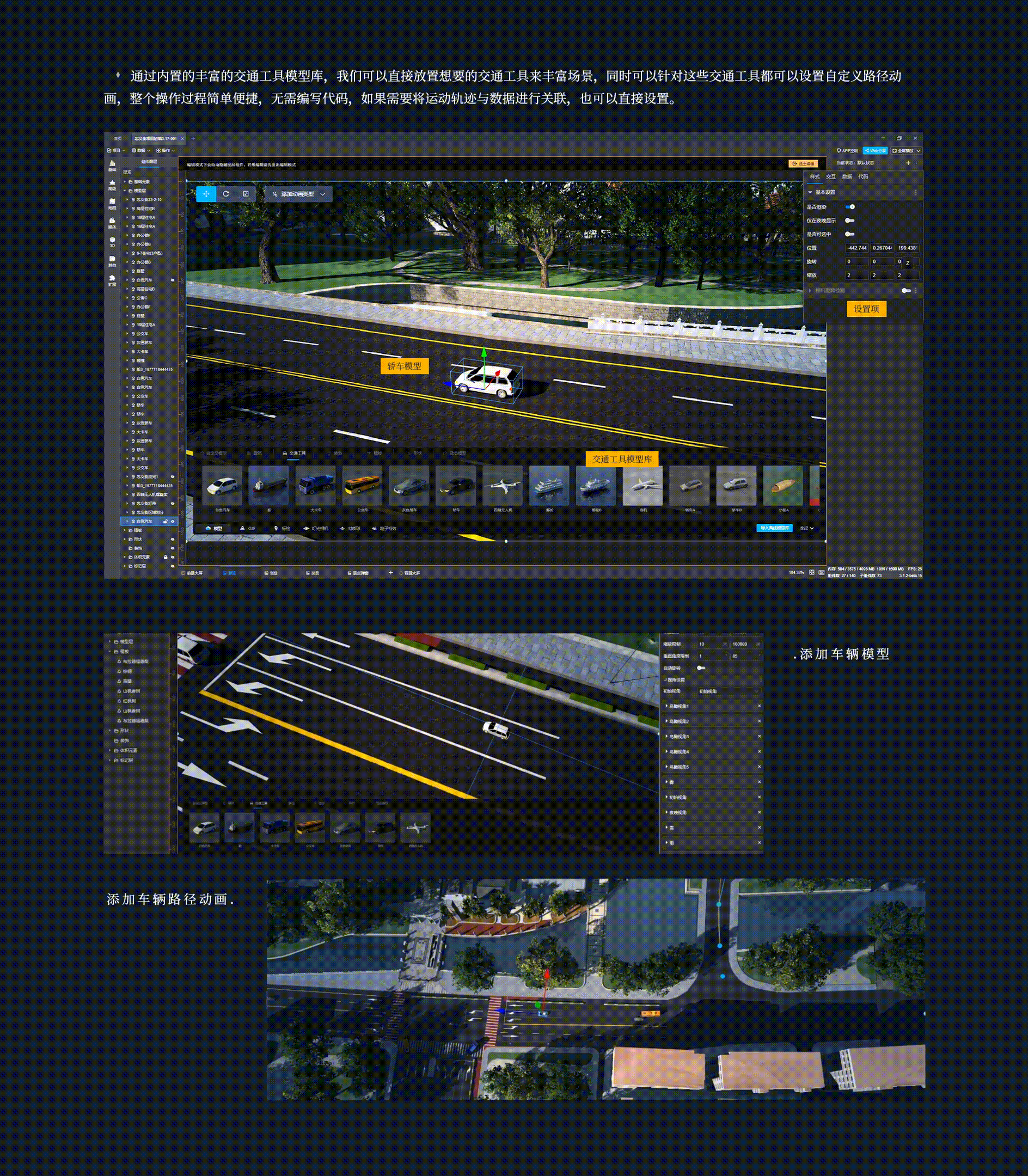This screenshot has height=1176, width=1028.
Task: Click the plus icon beside 当前状态
Action: [908, 163]
